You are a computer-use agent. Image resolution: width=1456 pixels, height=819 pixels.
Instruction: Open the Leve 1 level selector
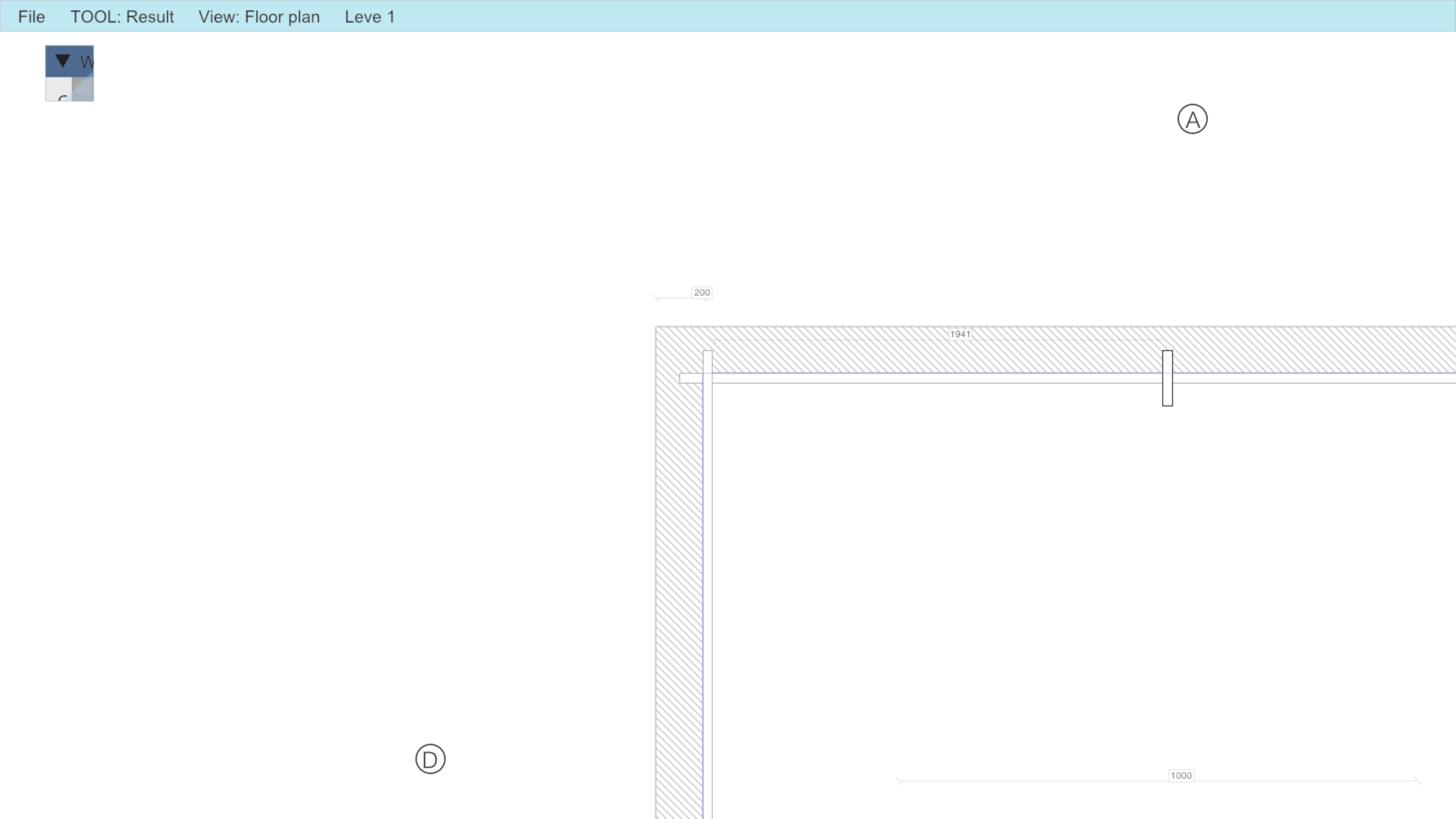(x=369, y=16)
